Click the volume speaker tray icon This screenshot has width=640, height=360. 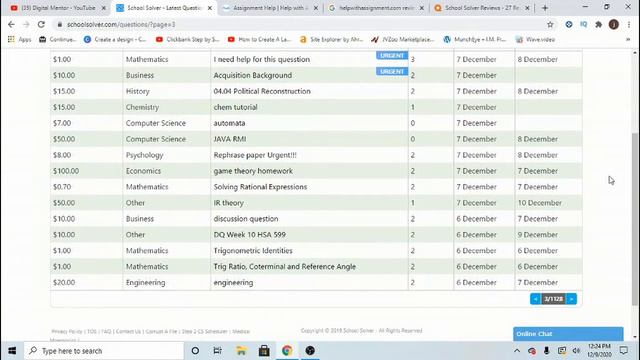click(576, 351)
